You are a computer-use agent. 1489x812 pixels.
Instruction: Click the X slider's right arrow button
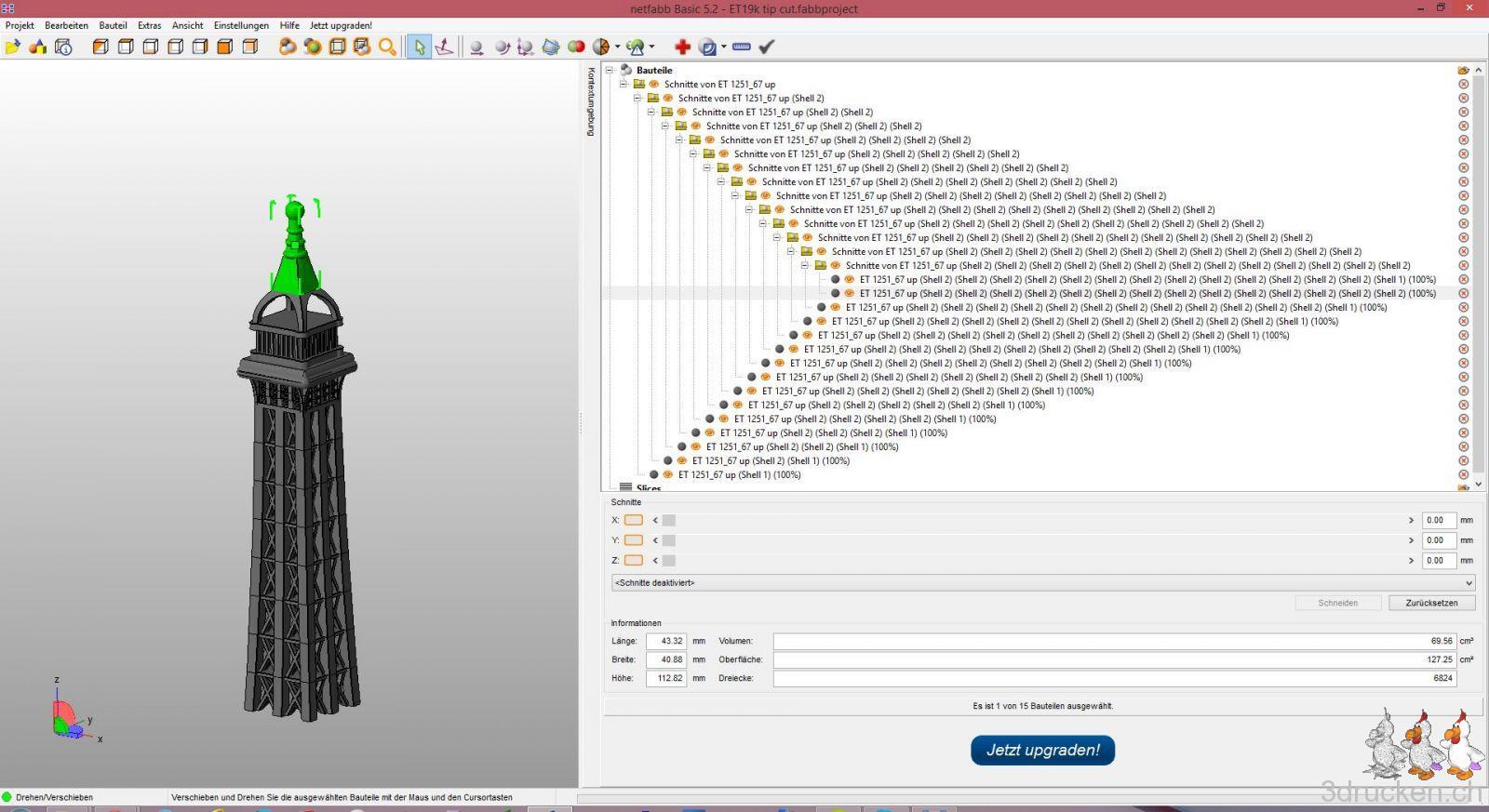pyautogui.click(x=1411, y=520)
